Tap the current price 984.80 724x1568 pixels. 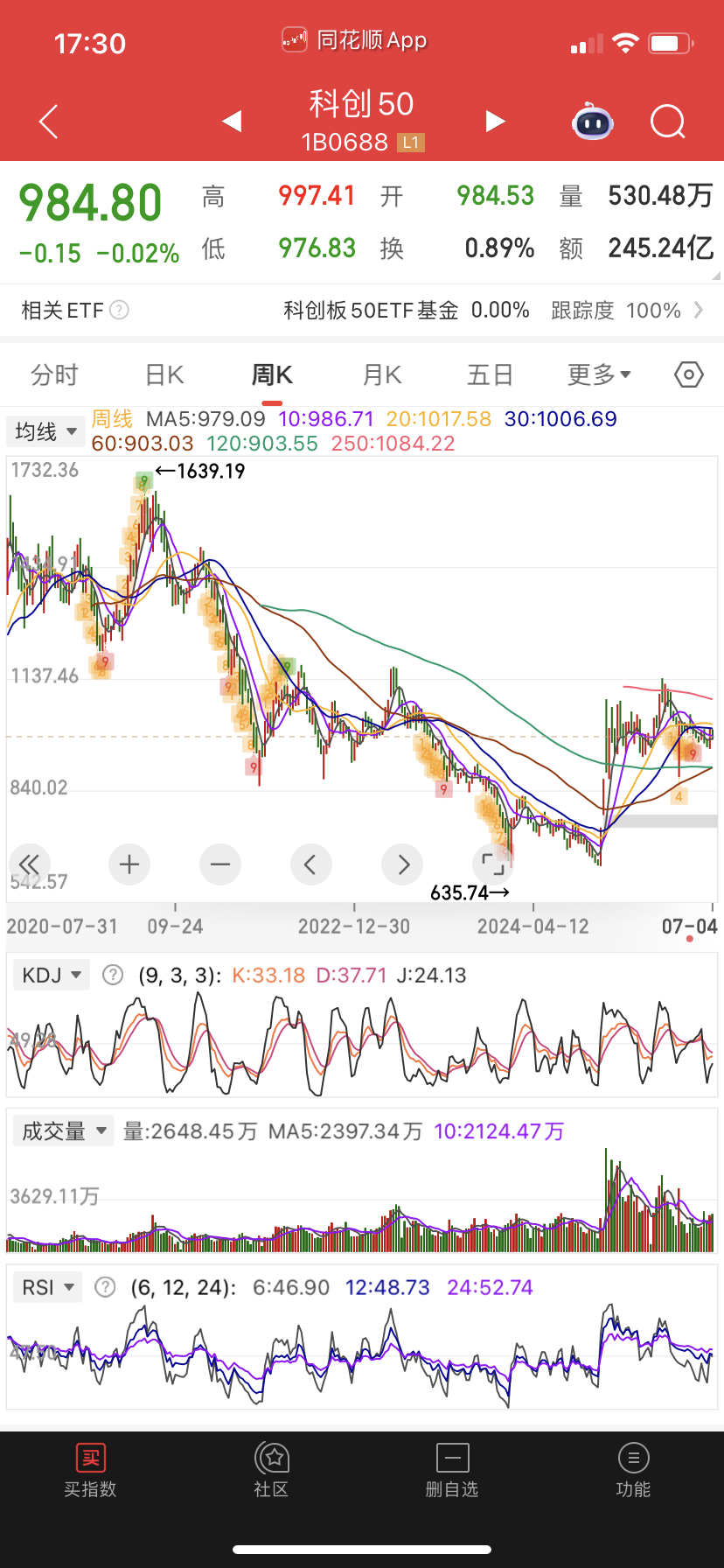point(91,203)
